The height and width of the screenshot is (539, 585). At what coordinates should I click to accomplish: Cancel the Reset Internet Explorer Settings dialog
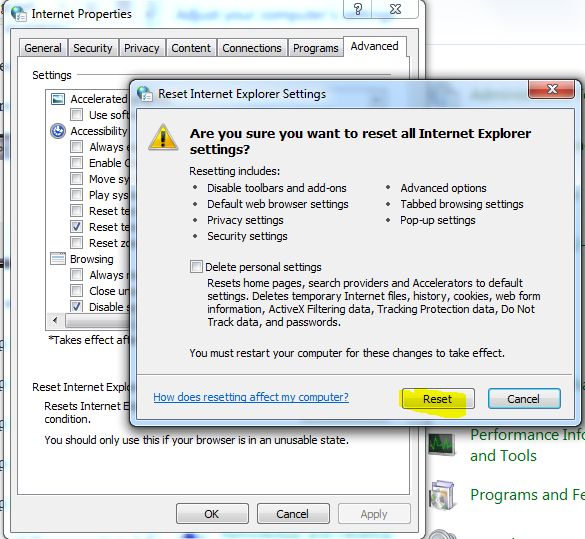(x=524, y=399)
